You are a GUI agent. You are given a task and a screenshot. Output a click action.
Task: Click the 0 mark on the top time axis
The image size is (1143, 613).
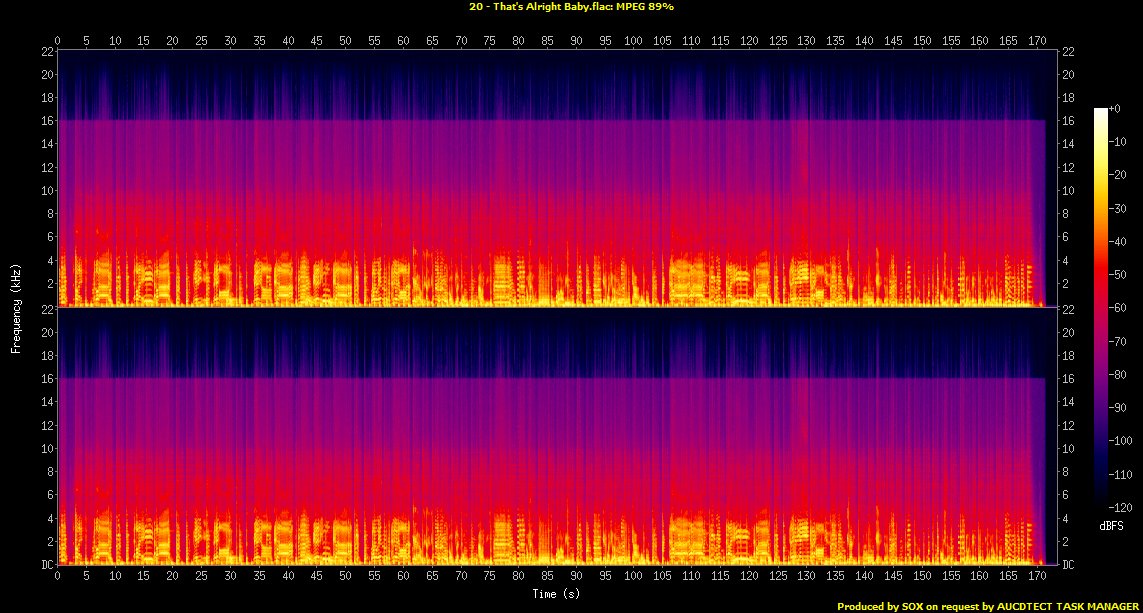[58, 41]
